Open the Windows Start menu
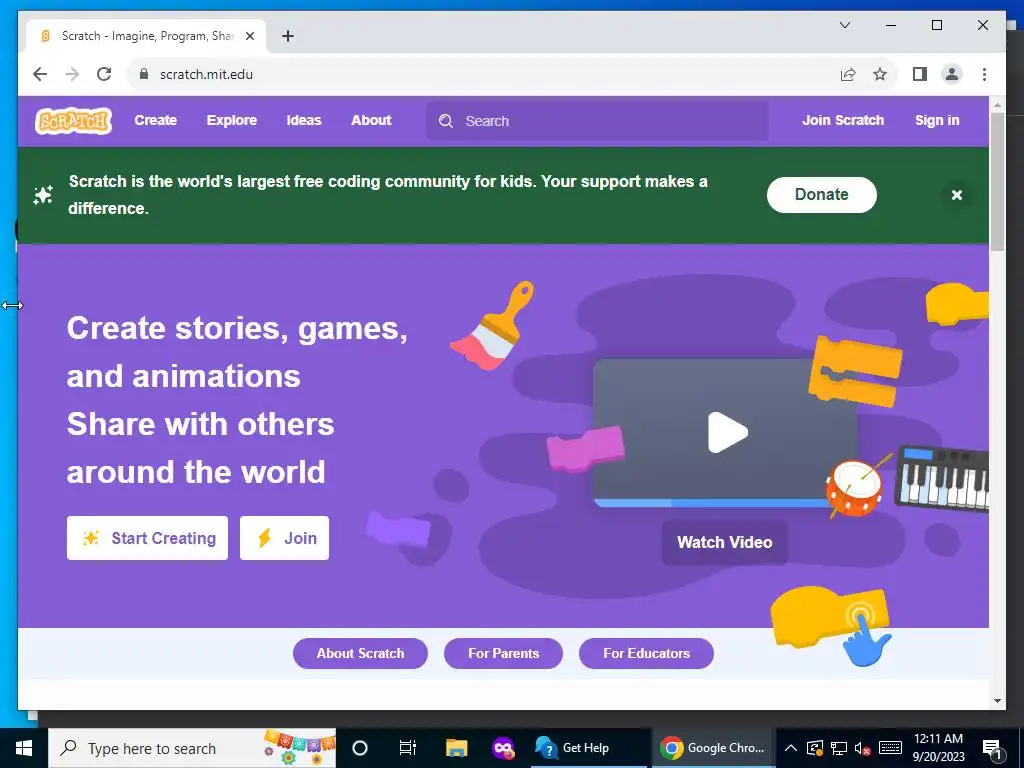 pyautogui.click(x=24, y=748)
